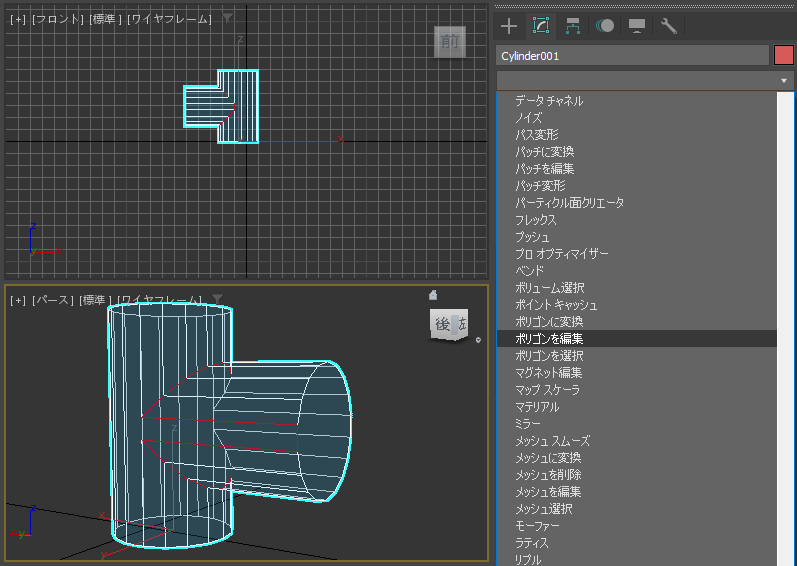The image size is (797, 566).
Task: Select ポイント キャッシュ modifier
Action: 637,305
